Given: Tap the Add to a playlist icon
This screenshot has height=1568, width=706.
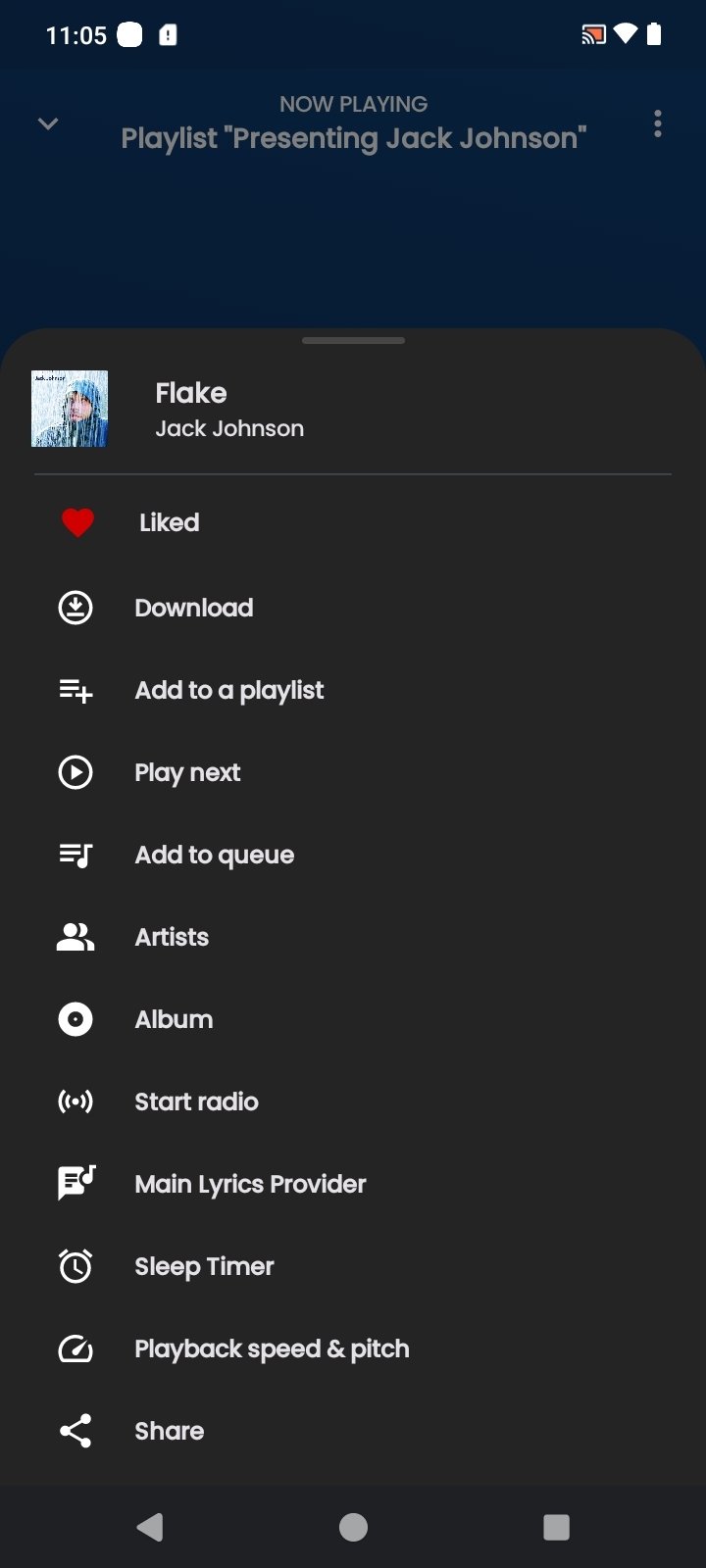Looking at the screenshot, I should [76, 691].
